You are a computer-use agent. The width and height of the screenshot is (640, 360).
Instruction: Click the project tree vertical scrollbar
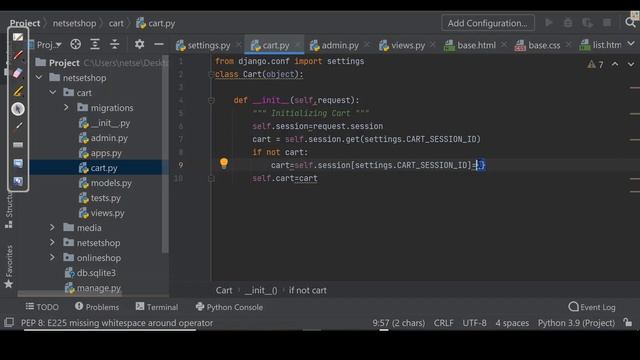click(x=165, y=155)
